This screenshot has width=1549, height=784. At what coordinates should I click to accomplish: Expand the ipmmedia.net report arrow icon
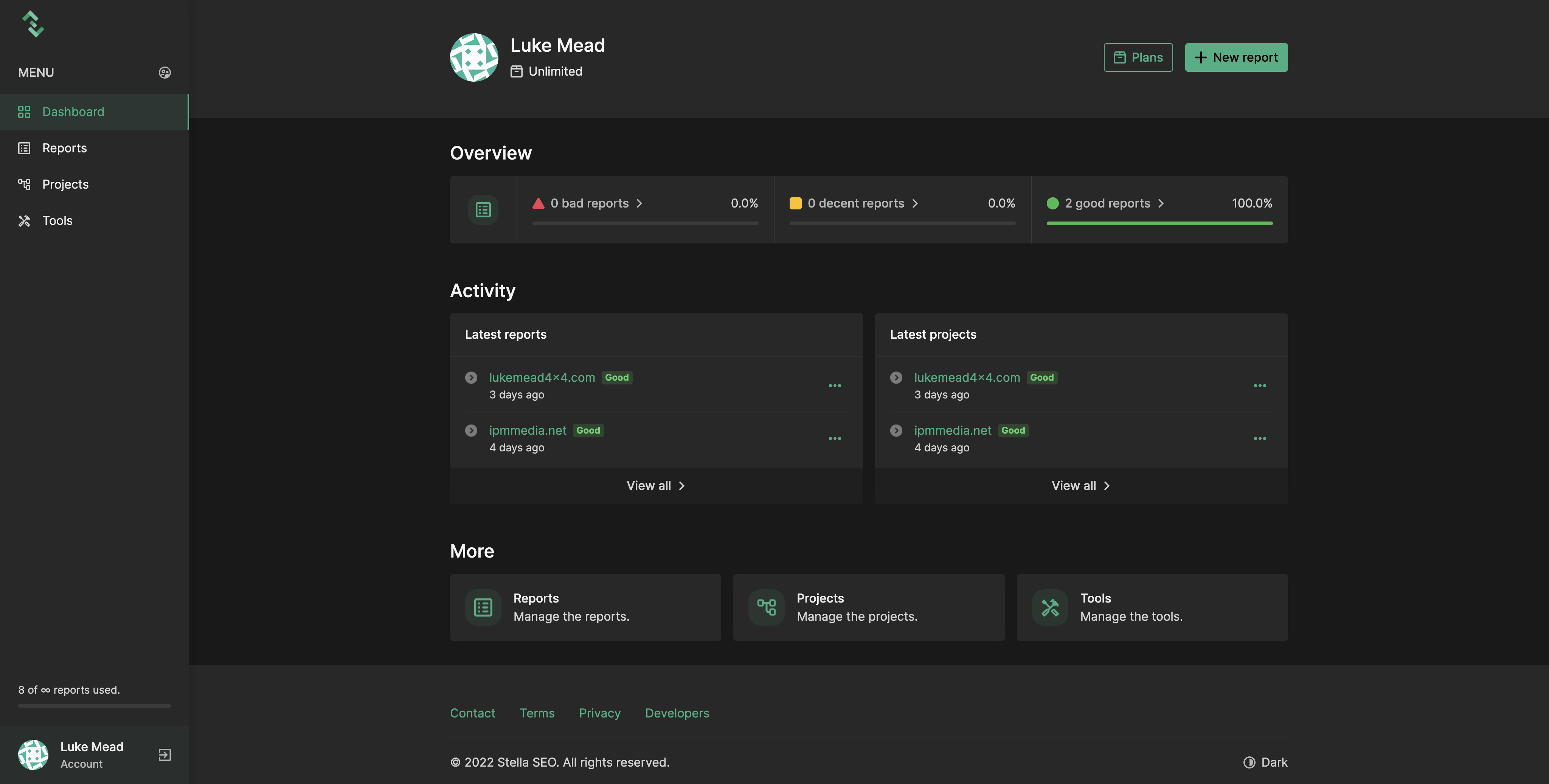point(471,431)
